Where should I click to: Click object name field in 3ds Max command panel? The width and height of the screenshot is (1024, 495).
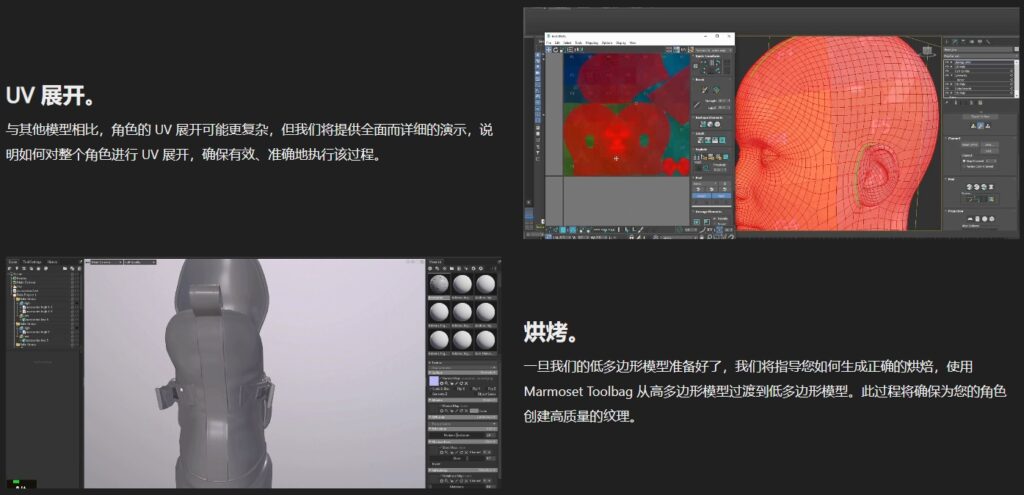click(x=978, y=49)
